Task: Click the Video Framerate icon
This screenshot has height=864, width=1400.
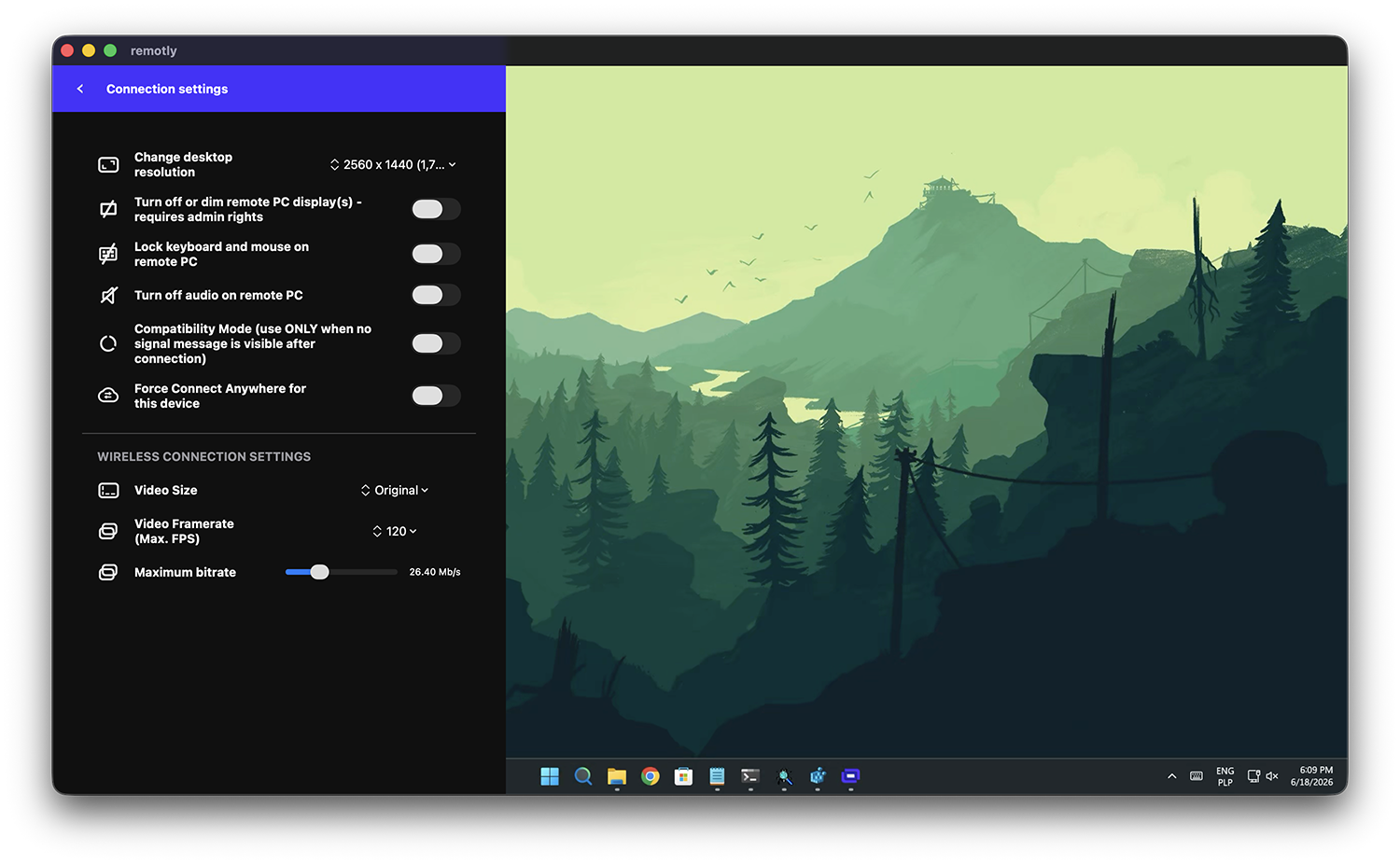Action: 108,531
